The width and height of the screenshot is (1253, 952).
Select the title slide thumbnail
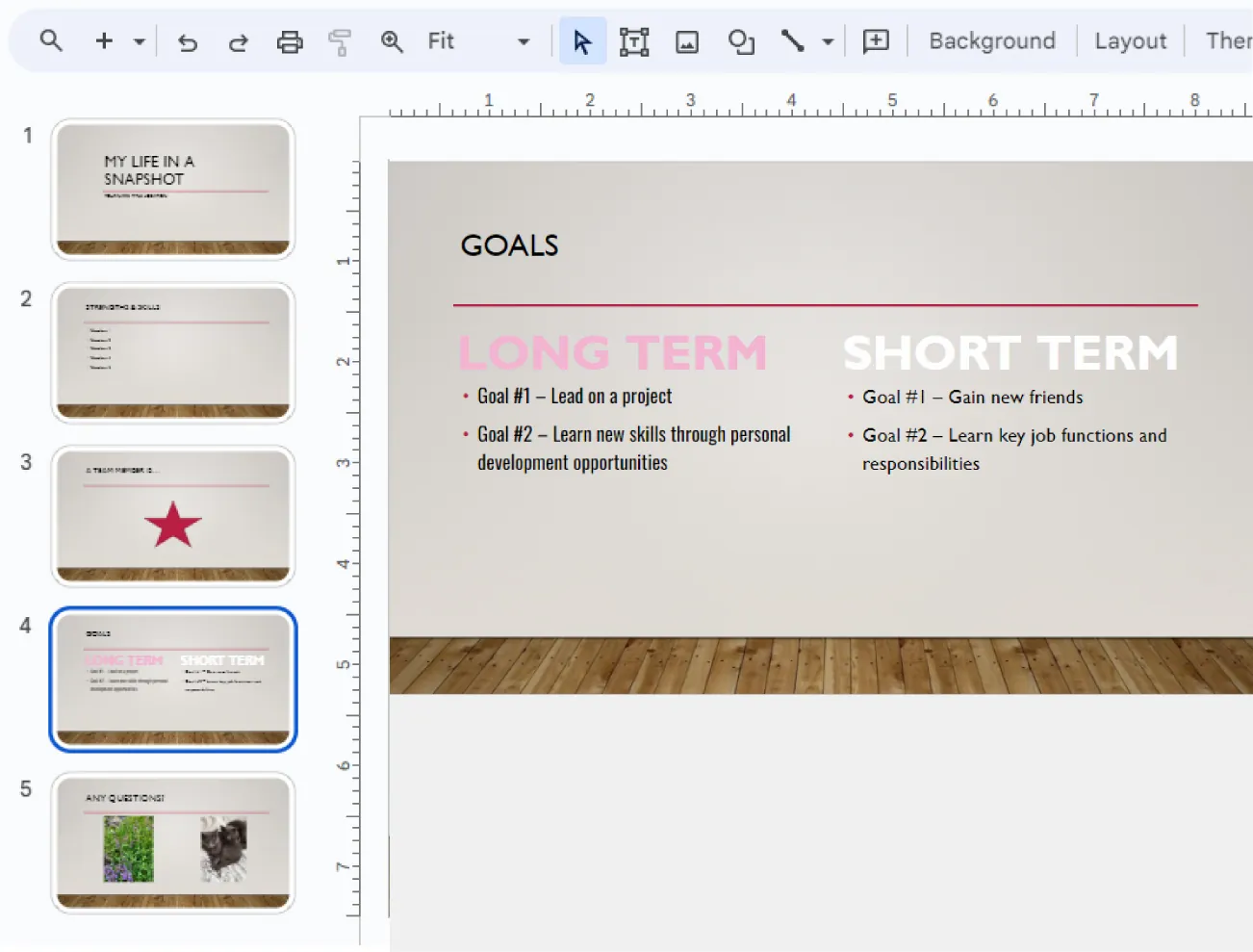pyautogui.click(x=173, y=189)
